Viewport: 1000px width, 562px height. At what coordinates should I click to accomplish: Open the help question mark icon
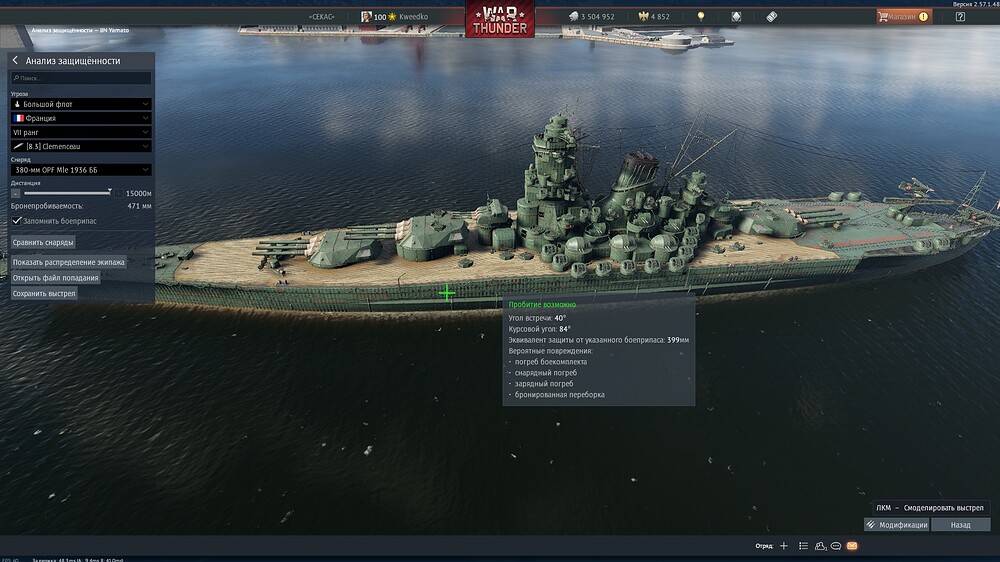click(960, 17)
